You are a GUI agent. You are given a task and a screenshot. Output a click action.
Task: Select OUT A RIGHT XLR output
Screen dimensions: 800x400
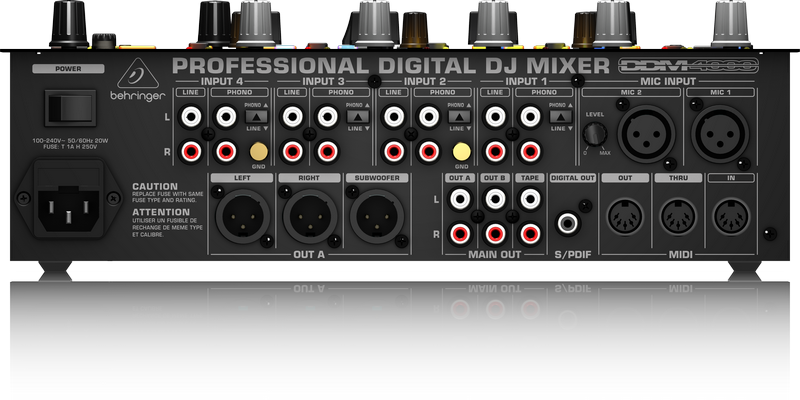310,216
